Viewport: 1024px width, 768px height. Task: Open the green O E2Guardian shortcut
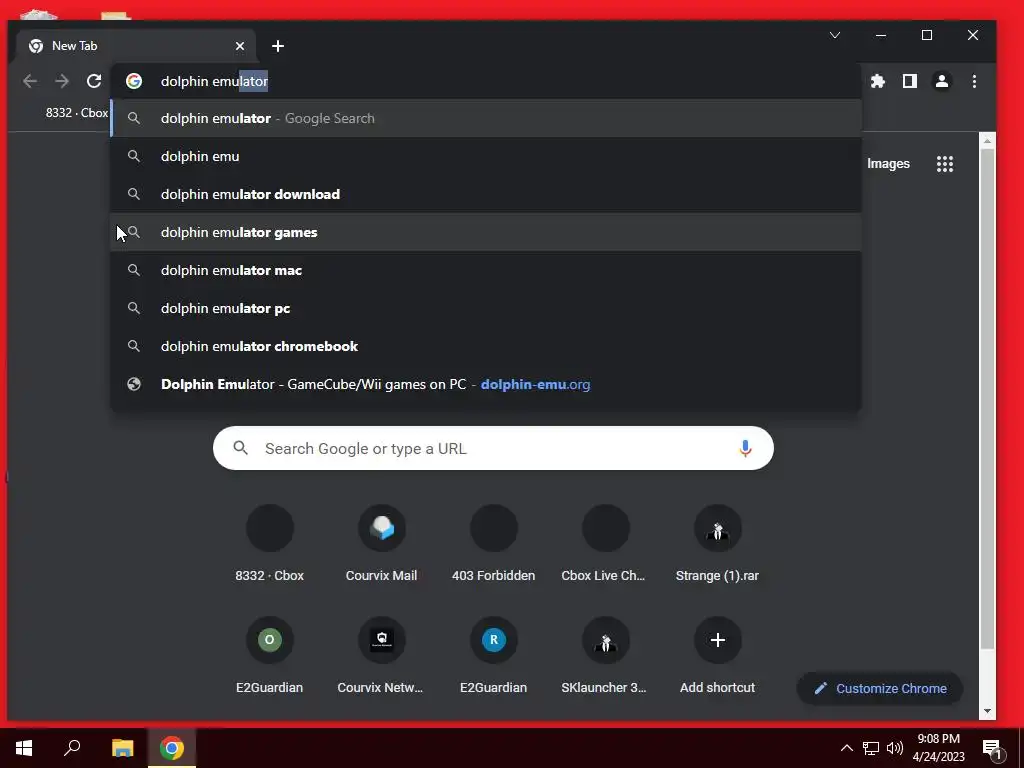click(x=270, y=655)
